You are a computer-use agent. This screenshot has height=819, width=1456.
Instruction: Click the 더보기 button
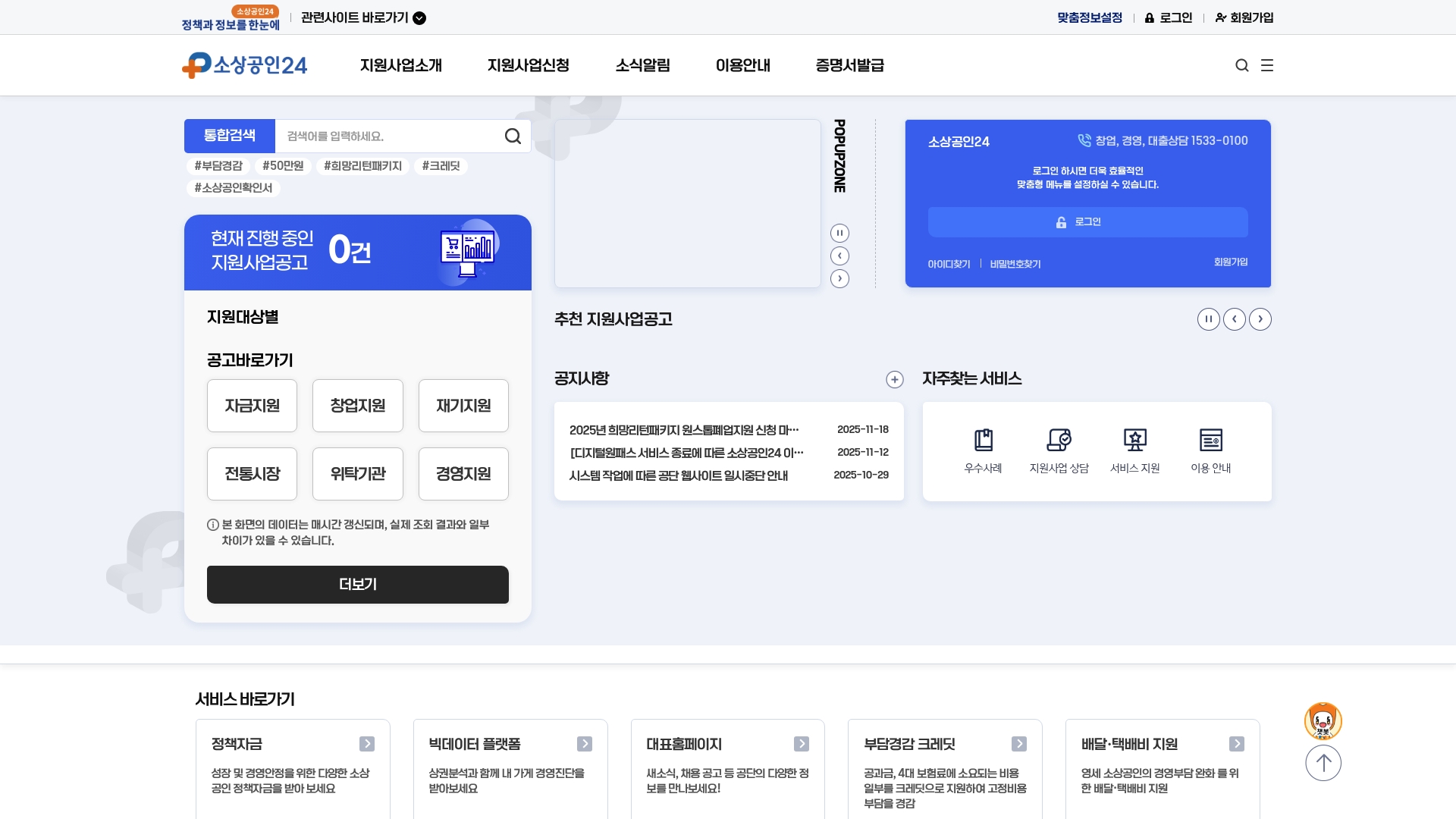click(x=357, y=584)
